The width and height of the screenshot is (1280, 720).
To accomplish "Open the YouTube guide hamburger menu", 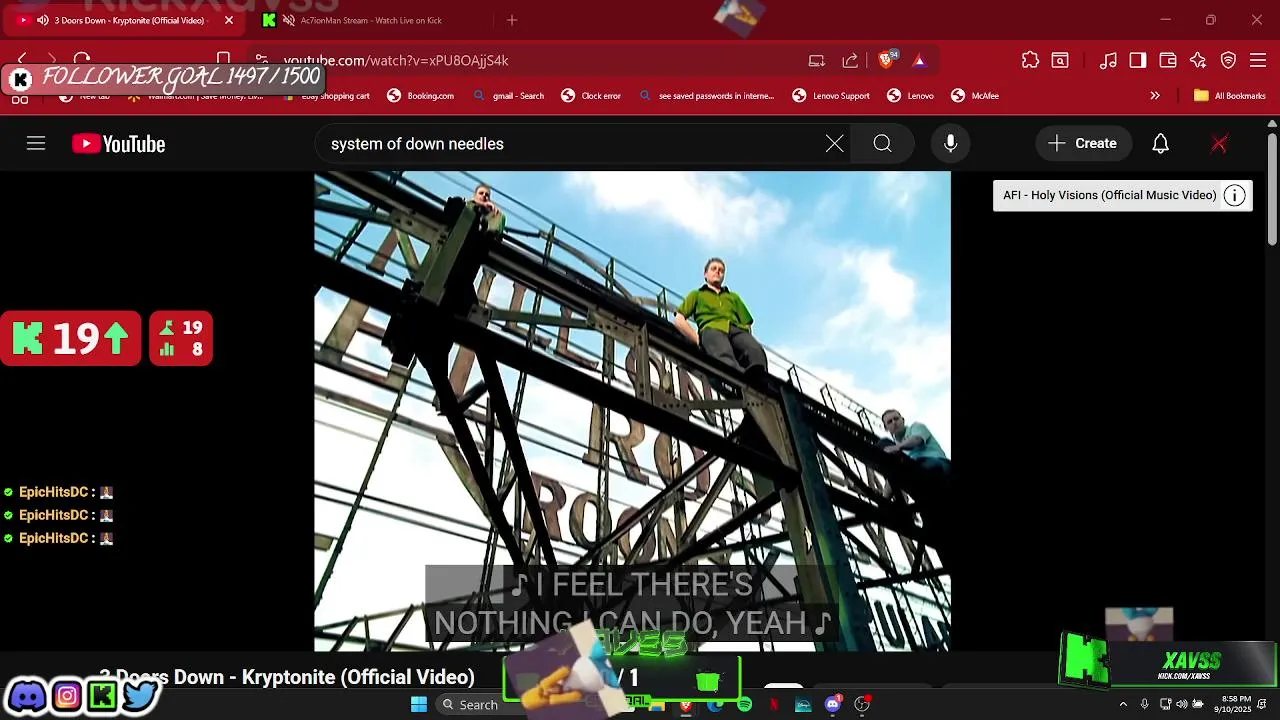I will pos(36,144).
